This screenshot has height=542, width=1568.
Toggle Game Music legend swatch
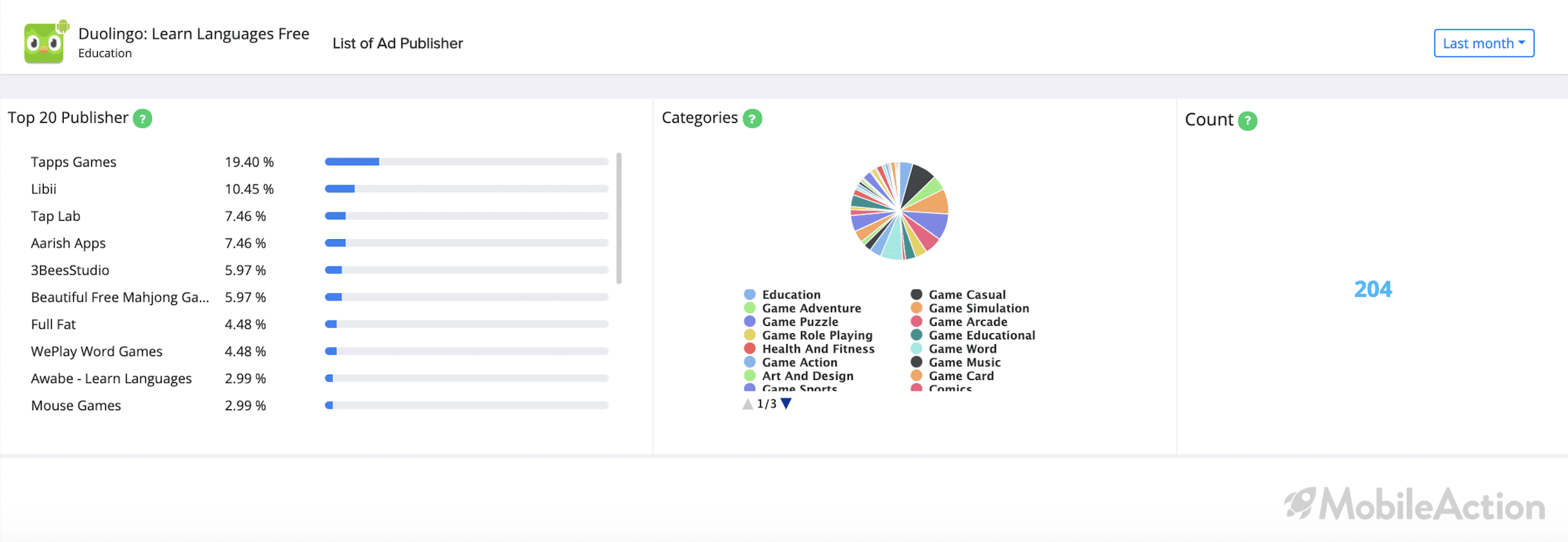917,362
